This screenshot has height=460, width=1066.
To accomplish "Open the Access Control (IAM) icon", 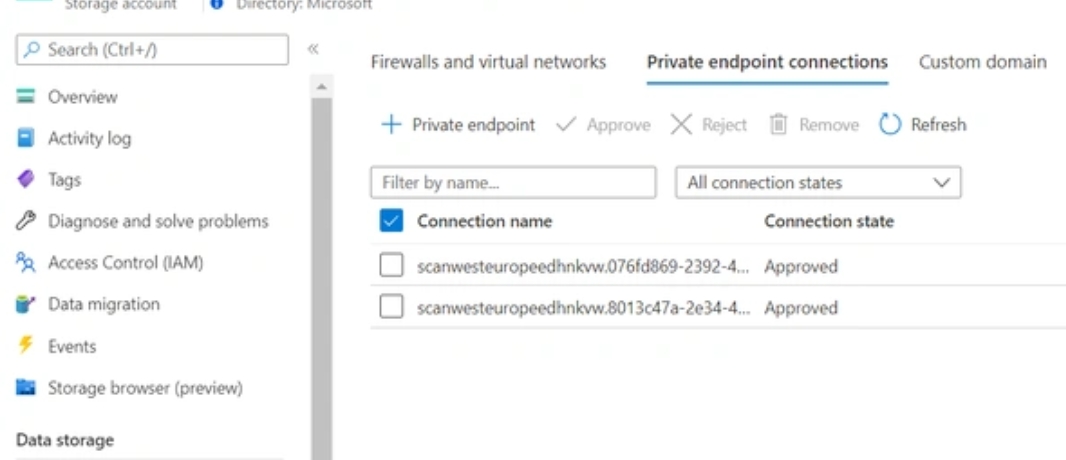I will (x=27, y=263).
